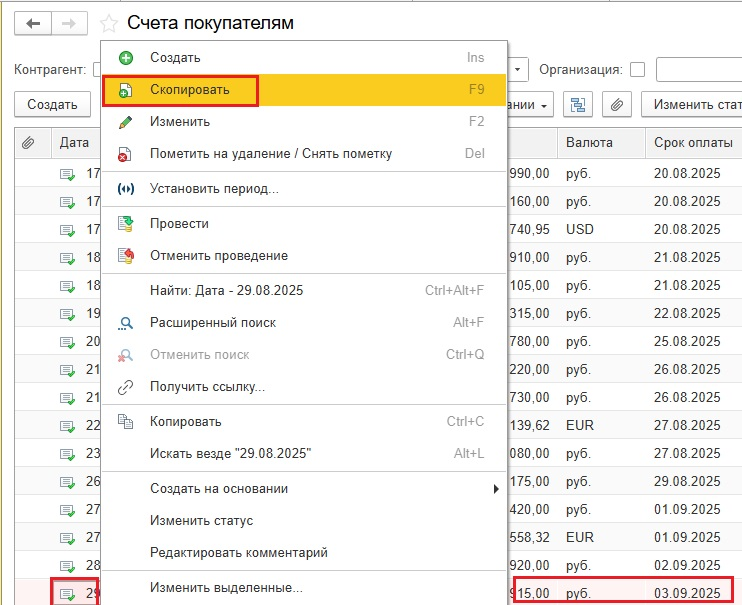The width and height of the screenshot is (742, 605).
Task: Select 'Копировать' menu entry
Action: (304, 422)
